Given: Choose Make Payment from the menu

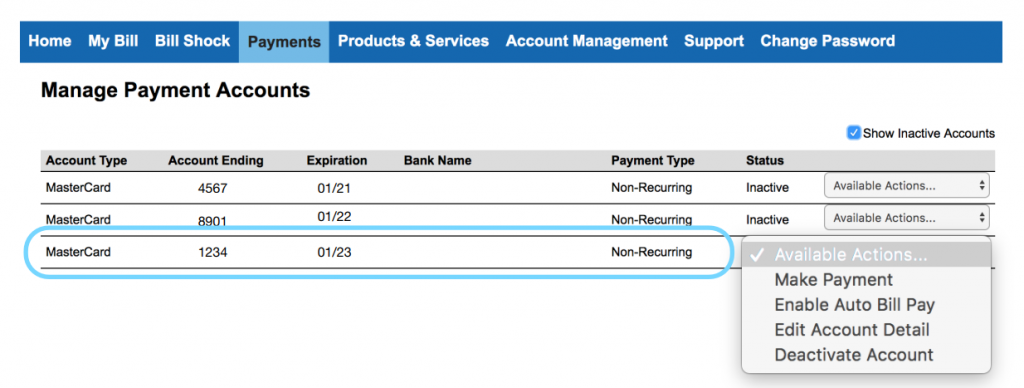Looking at the screenshot, I should click(833, 280).
